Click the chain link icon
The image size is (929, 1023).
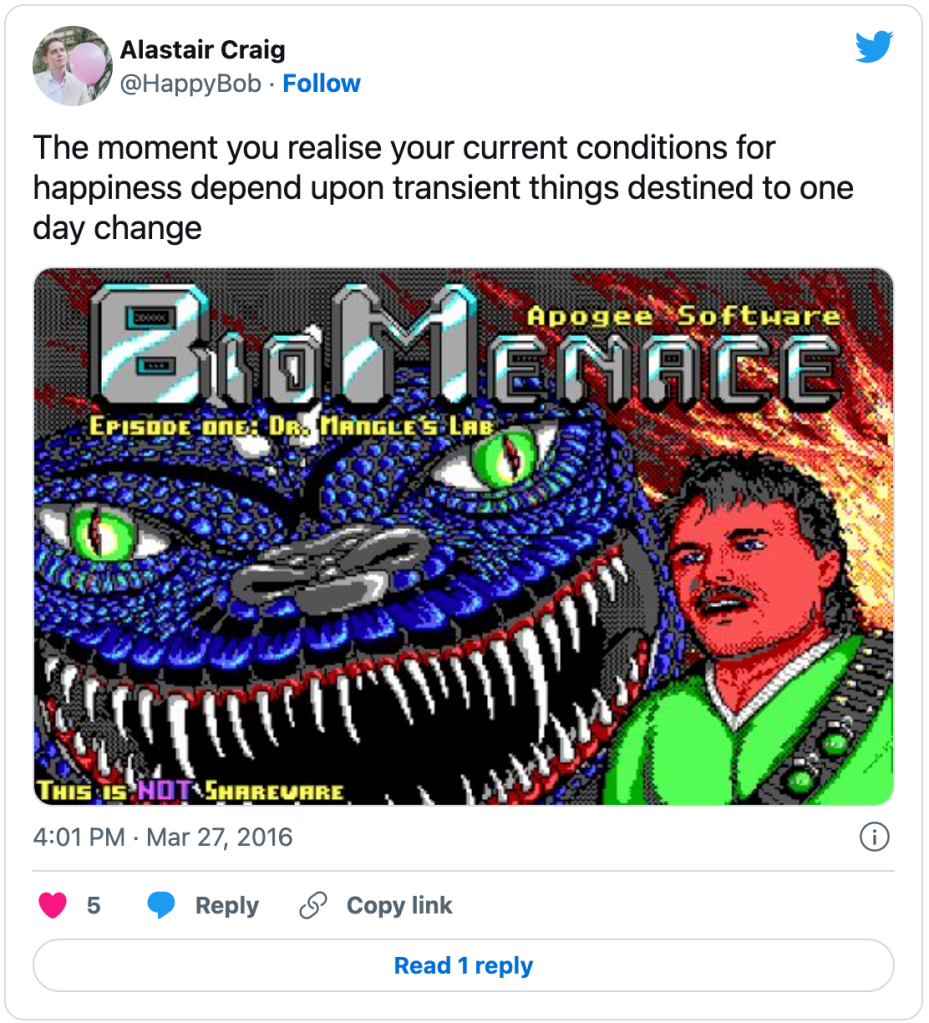(312, 905)
